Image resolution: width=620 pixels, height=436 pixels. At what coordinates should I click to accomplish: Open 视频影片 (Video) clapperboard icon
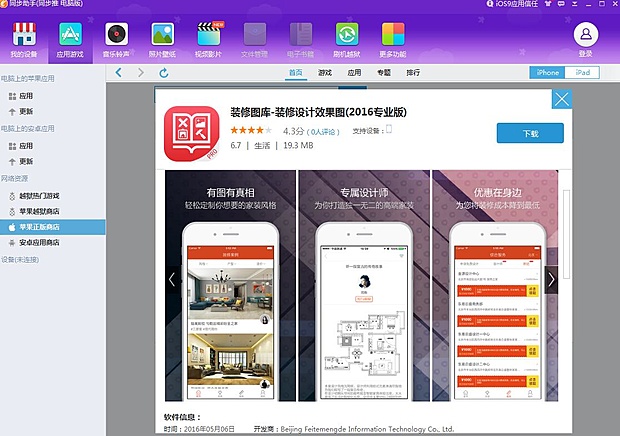(209, 38)
